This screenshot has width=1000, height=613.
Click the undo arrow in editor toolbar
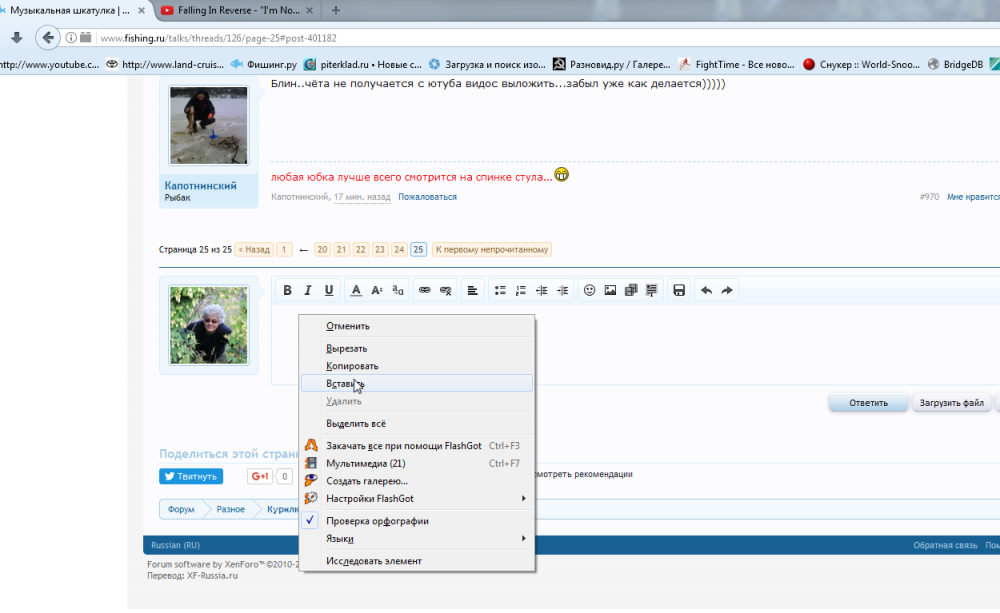coord(706,291)
